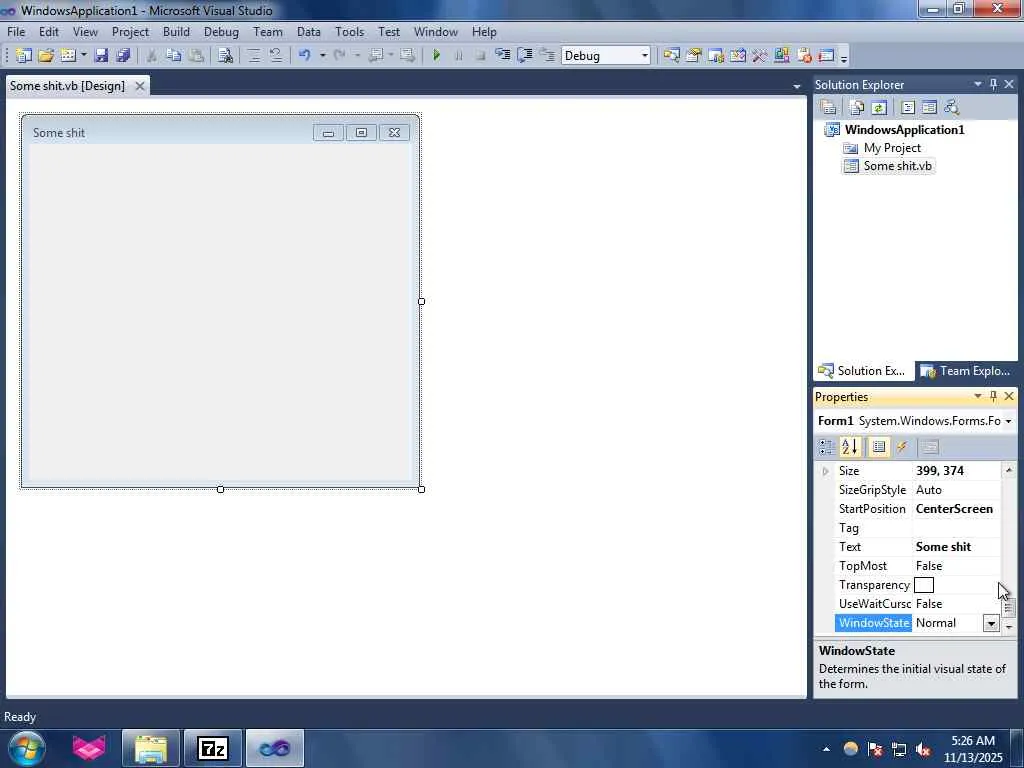Open the Toolbox hammer-wrench icon
Viewport: 1024px width, 768px height.
(x=760, y=56)
